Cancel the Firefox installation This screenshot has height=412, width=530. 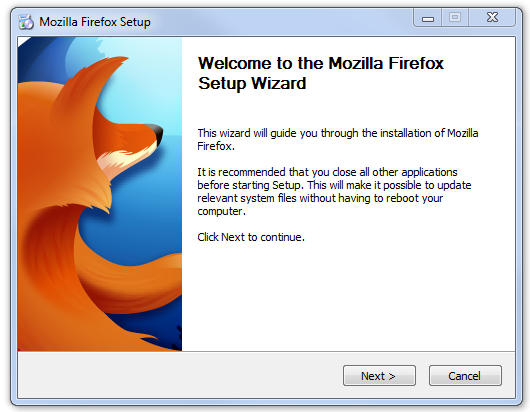(x=465, y=375)
